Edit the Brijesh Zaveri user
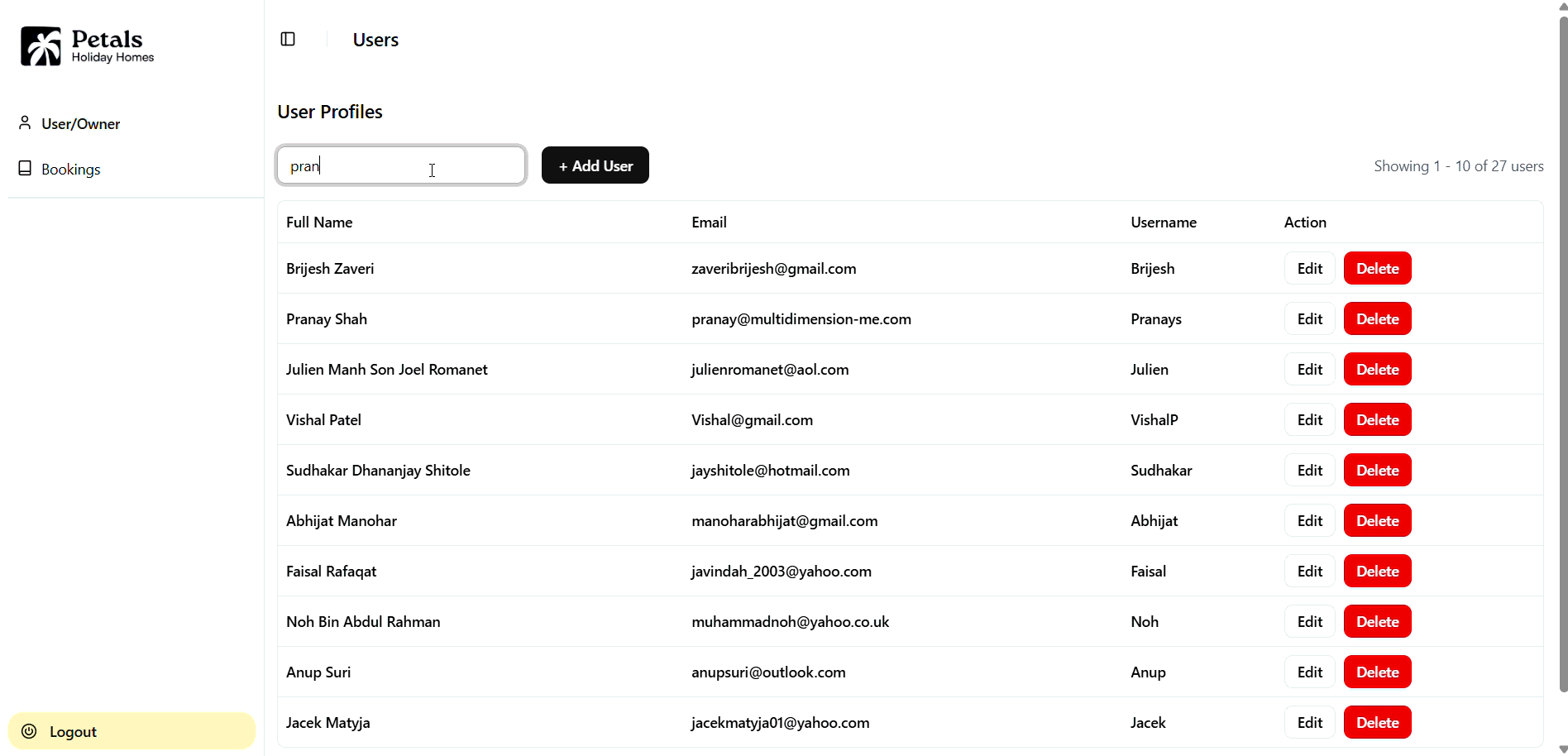 pos(1309,269)
